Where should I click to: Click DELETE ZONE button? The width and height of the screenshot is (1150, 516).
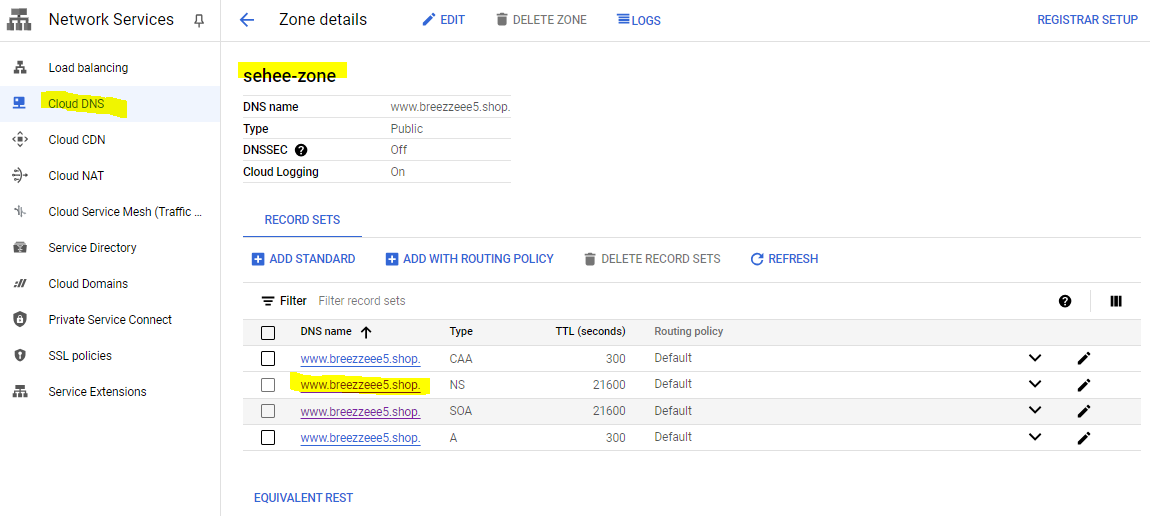click(541, 20)
